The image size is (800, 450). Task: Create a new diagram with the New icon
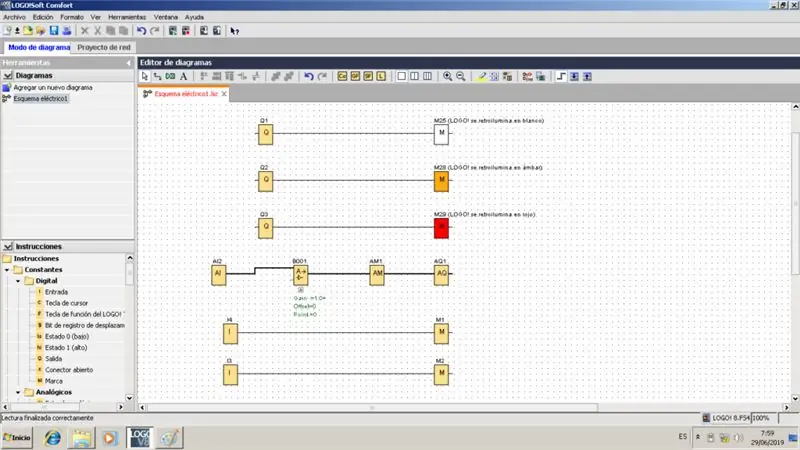tap(7, 31)
